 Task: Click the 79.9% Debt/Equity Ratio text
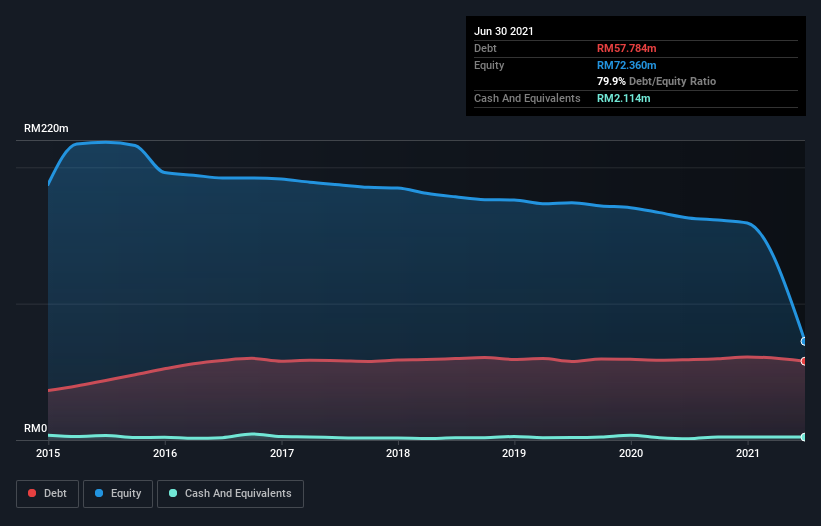tap(657, 81)
